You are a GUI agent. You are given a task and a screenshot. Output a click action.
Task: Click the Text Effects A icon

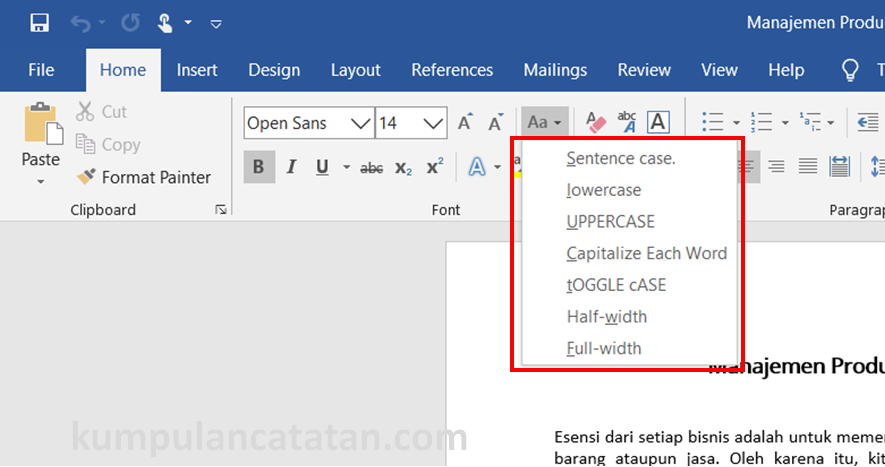[477, 167]
